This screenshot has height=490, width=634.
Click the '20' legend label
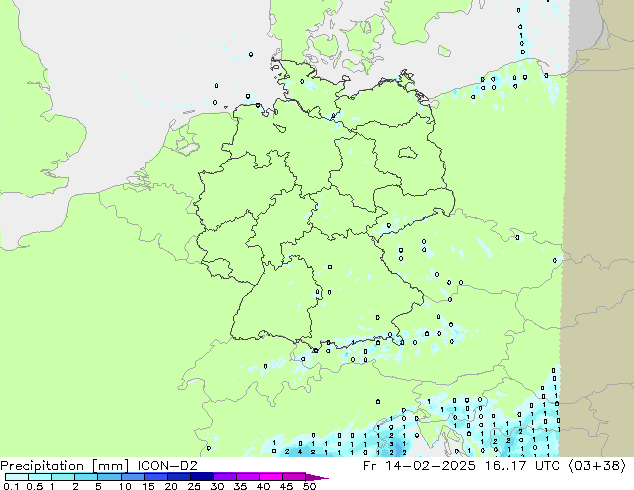tap(171, 486)
